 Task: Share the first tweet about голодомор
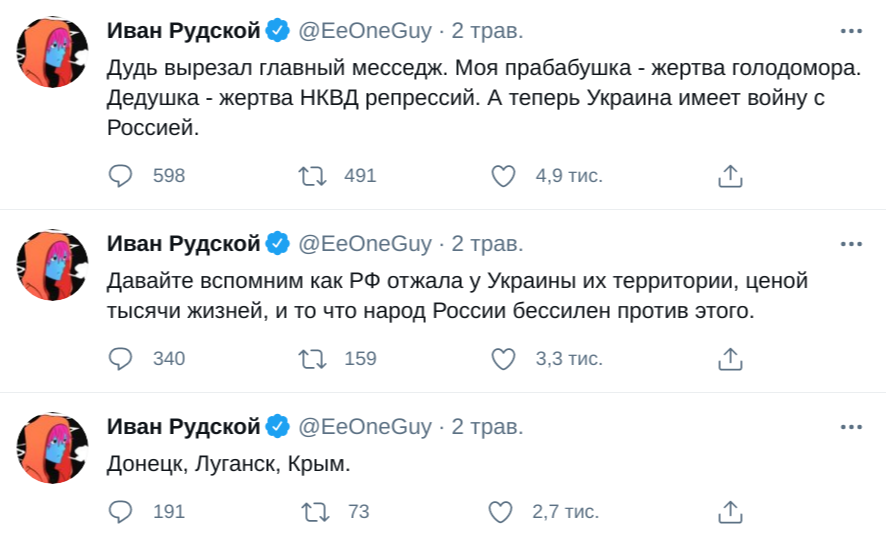coord(730,176)
